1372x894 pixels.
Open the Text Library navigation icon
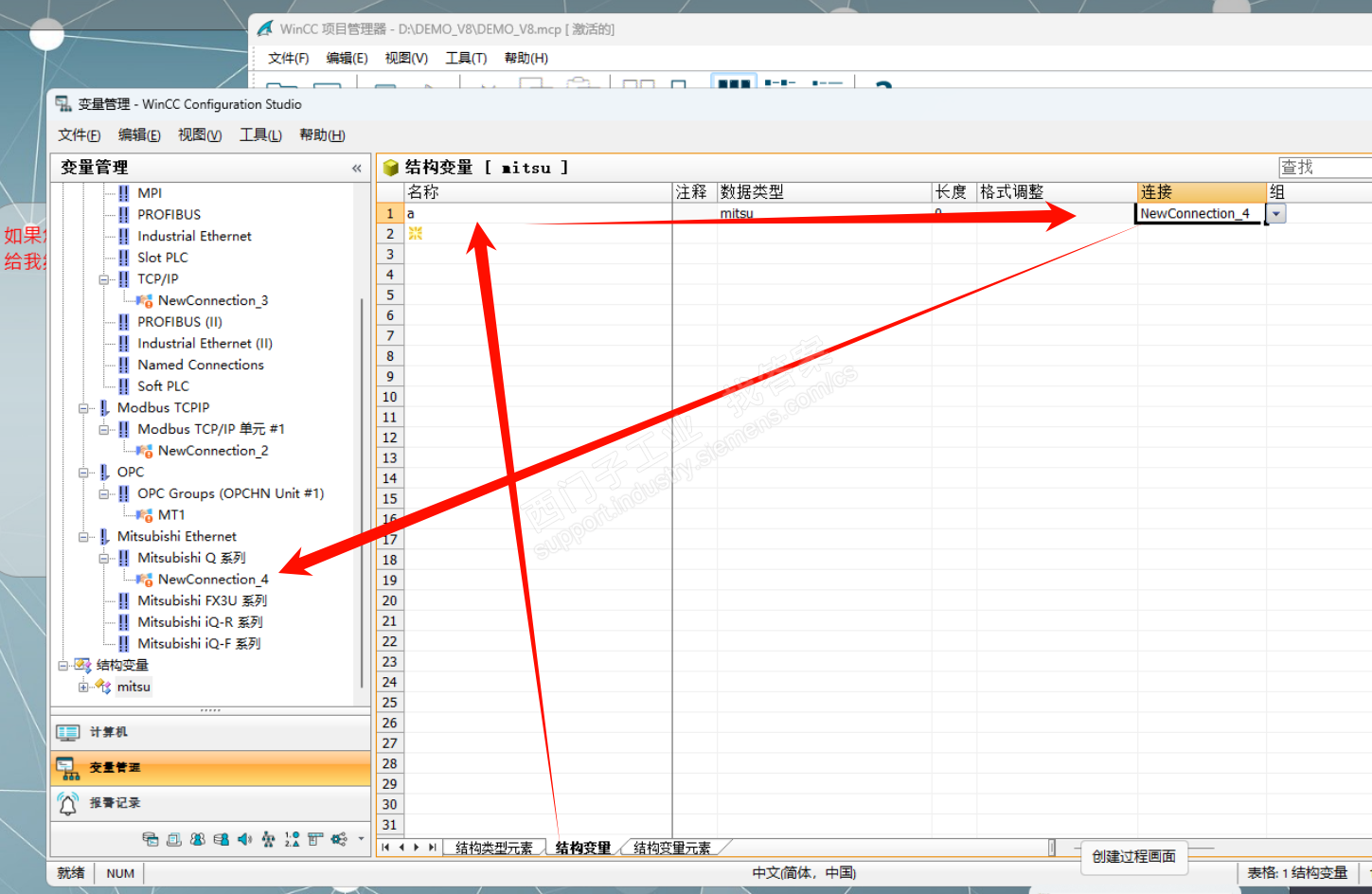tap(173, 839)
